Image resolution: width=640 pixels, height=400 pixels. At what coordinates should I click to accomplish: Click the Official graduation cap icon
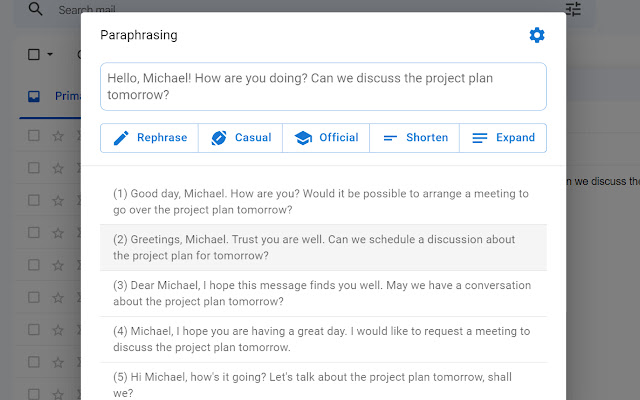303,138
